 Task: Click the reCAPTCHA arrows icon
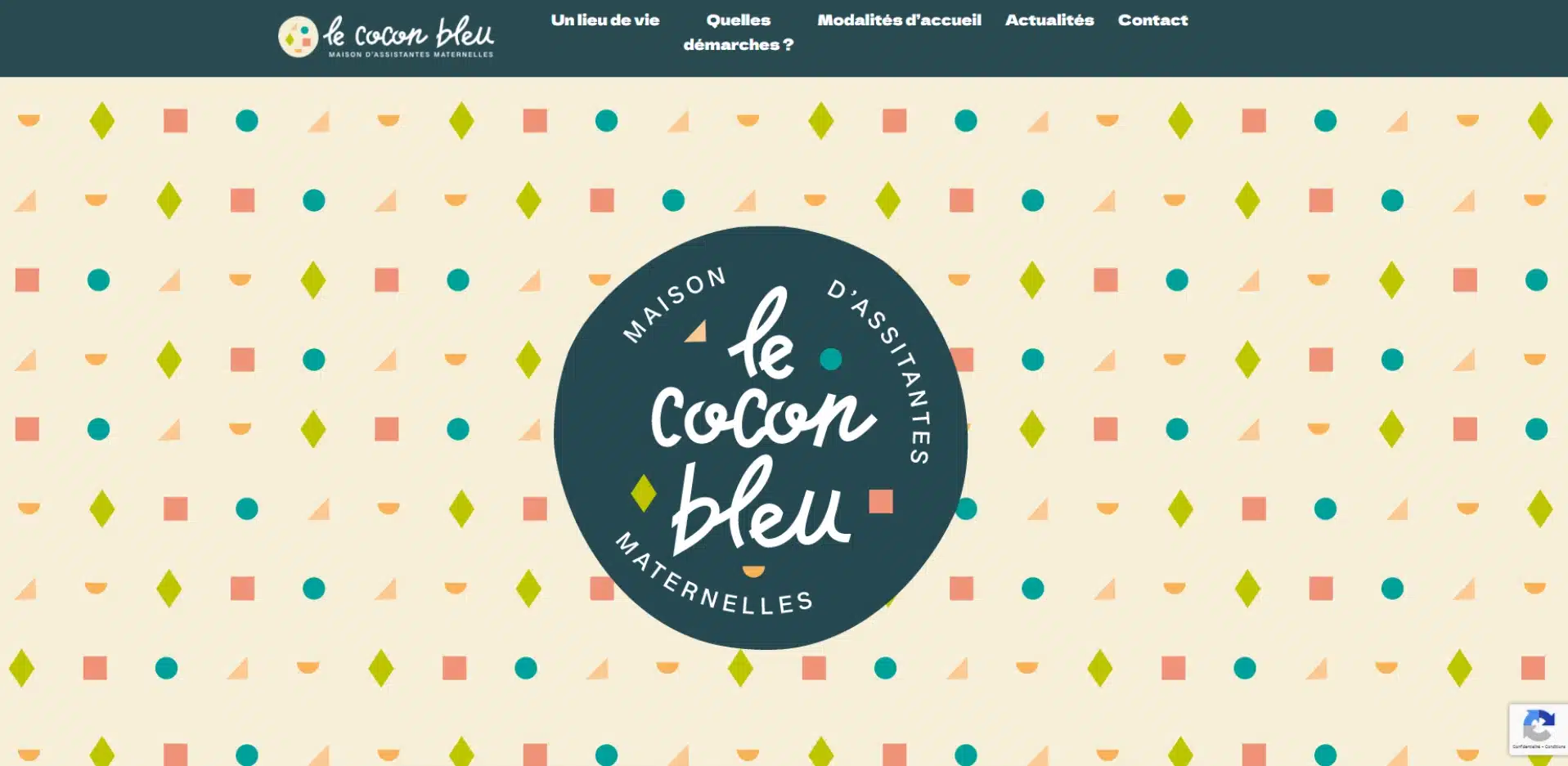pyautogui.click(x=1539, y=724)
